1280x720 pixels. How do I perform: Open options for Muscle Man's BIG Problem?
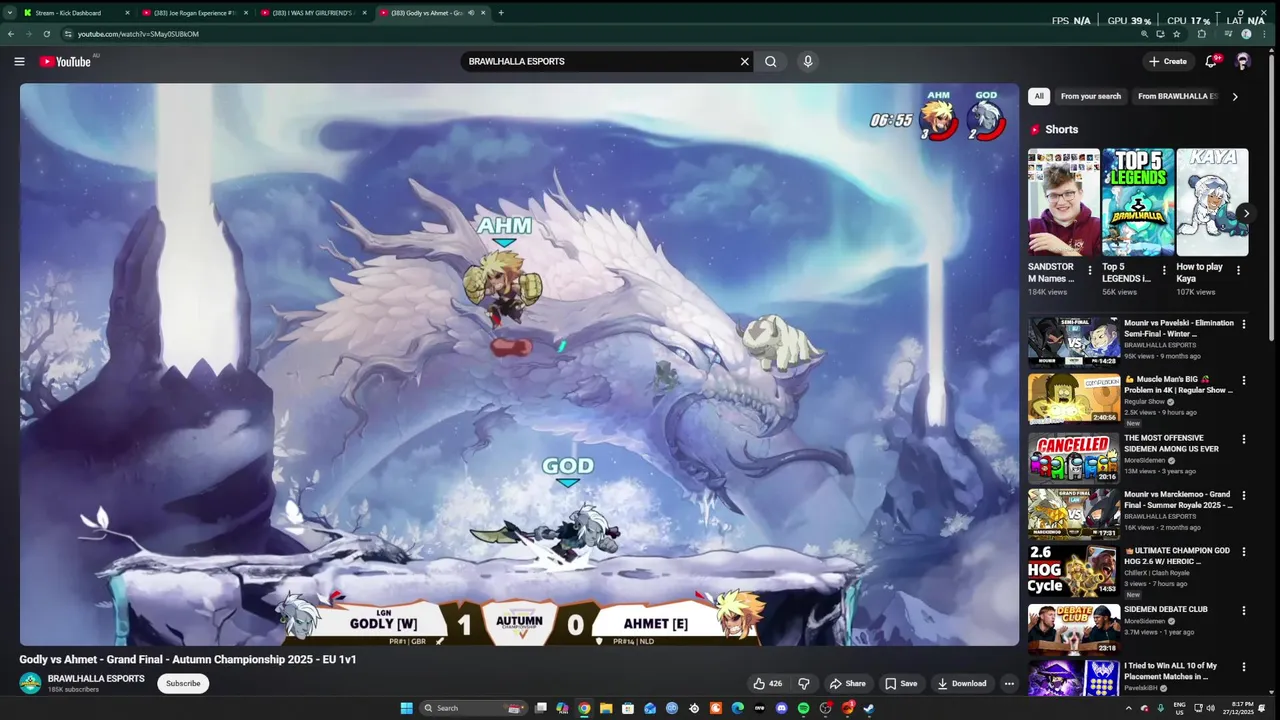tap(1244, 381)
